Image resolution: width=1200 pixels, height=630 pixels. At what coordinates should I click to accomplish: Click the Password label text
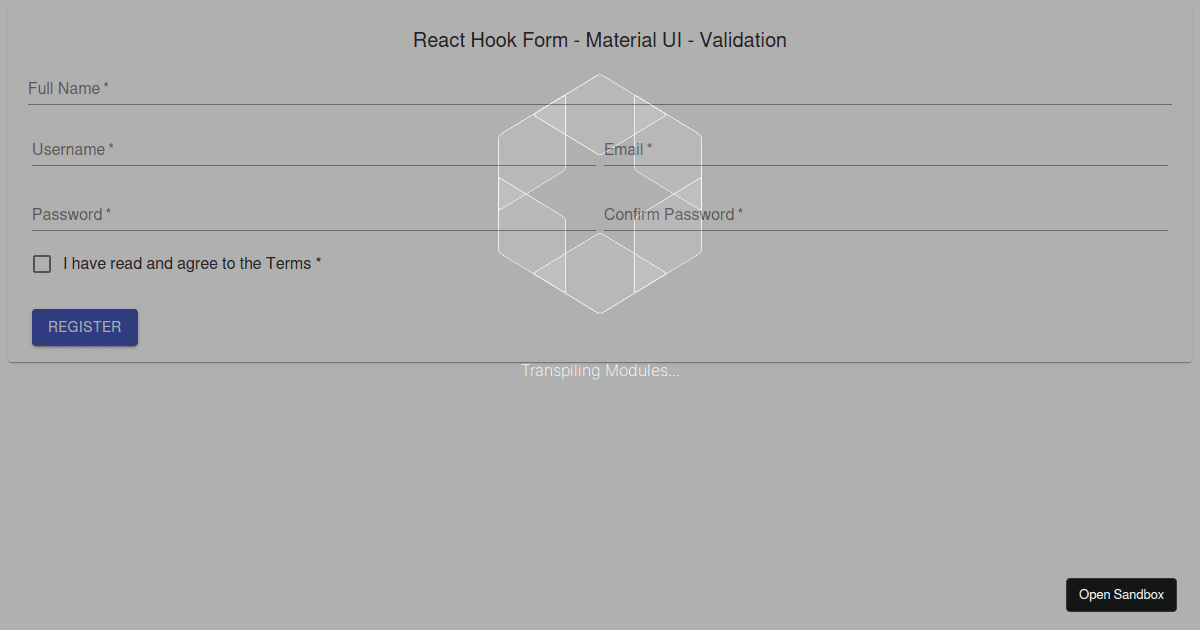click(x=65, y=214)
